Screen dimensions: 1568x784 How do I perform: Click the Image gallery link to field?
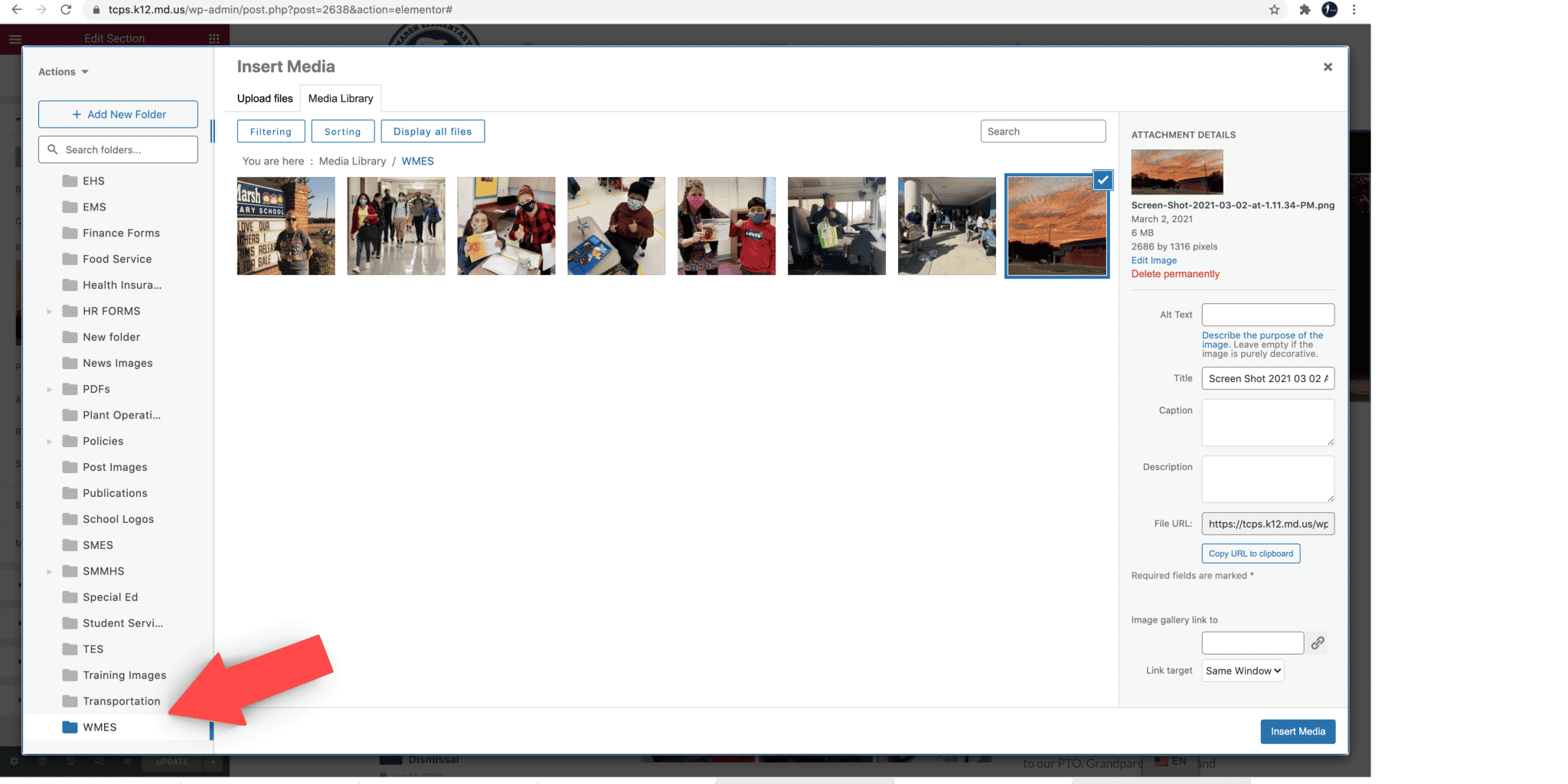pos(1253,643)
